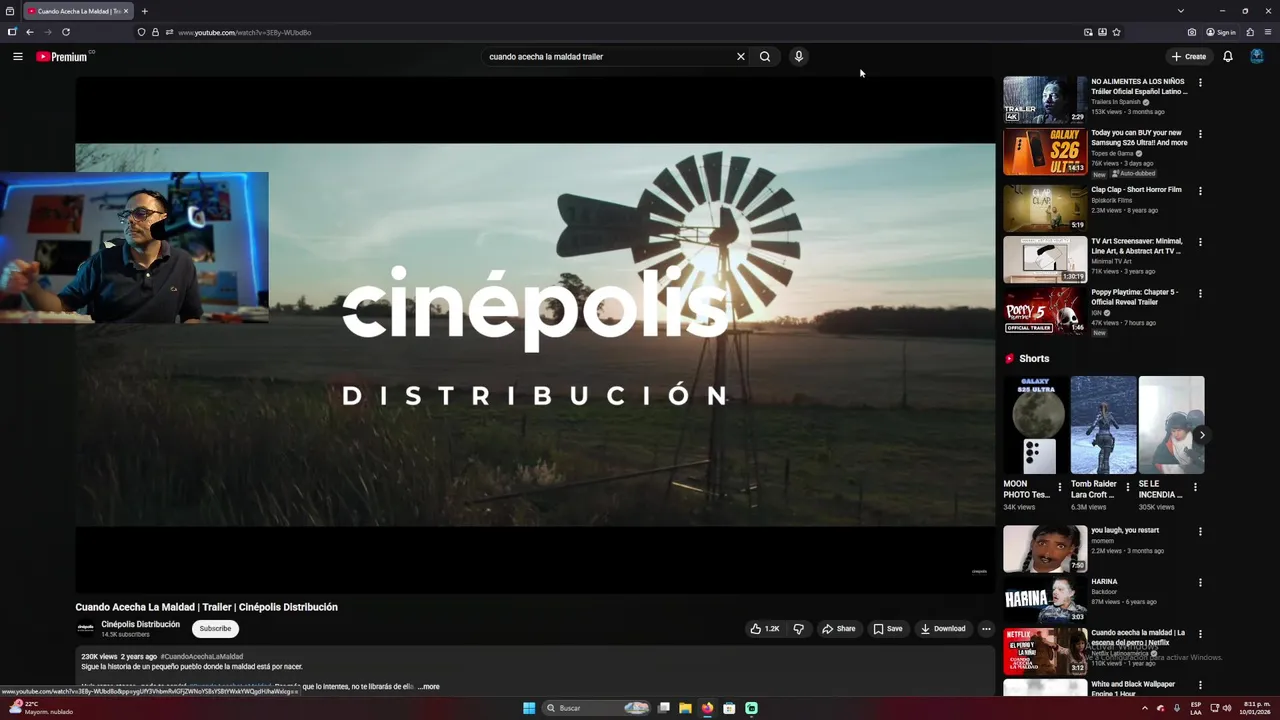Open Windows Start menu

pyautogui.click(x=529, y=708)
